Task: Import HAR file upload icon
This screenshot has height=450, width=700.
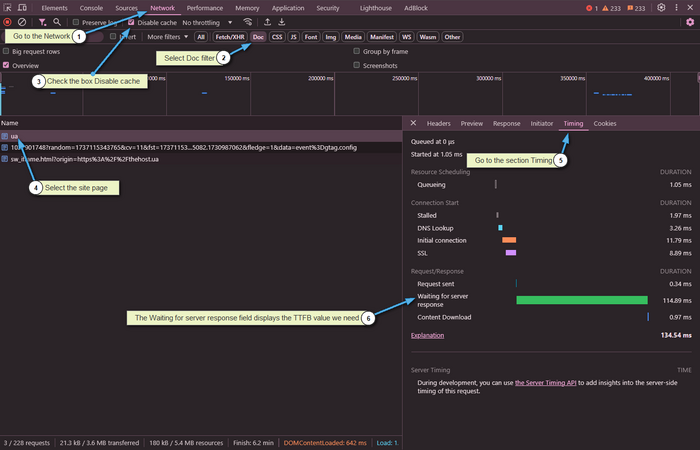Action: pyautogui.click(x=267, y=22)
